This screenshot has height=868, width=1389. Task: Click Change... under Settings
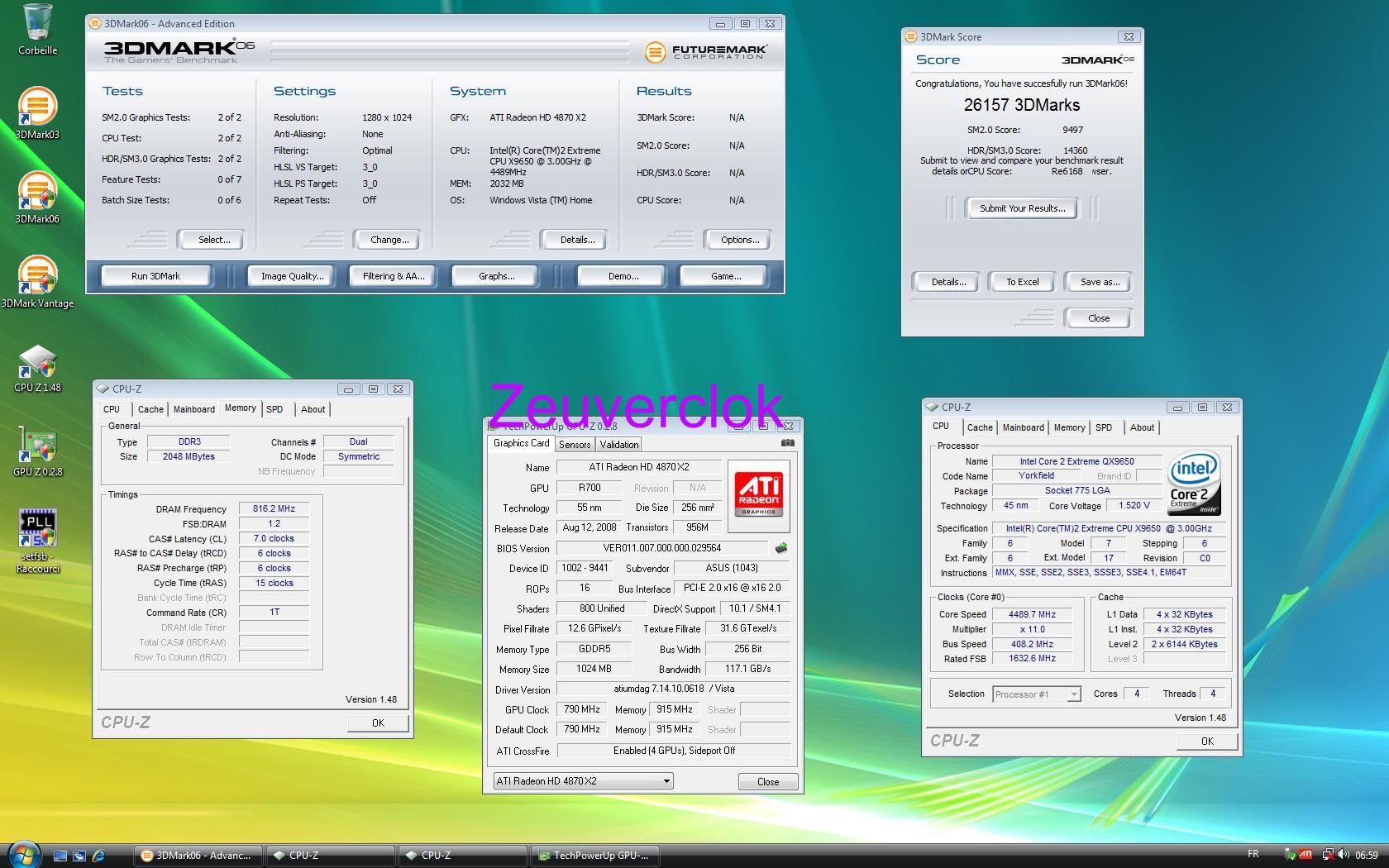pyautogui.click(x=389, y=240)
